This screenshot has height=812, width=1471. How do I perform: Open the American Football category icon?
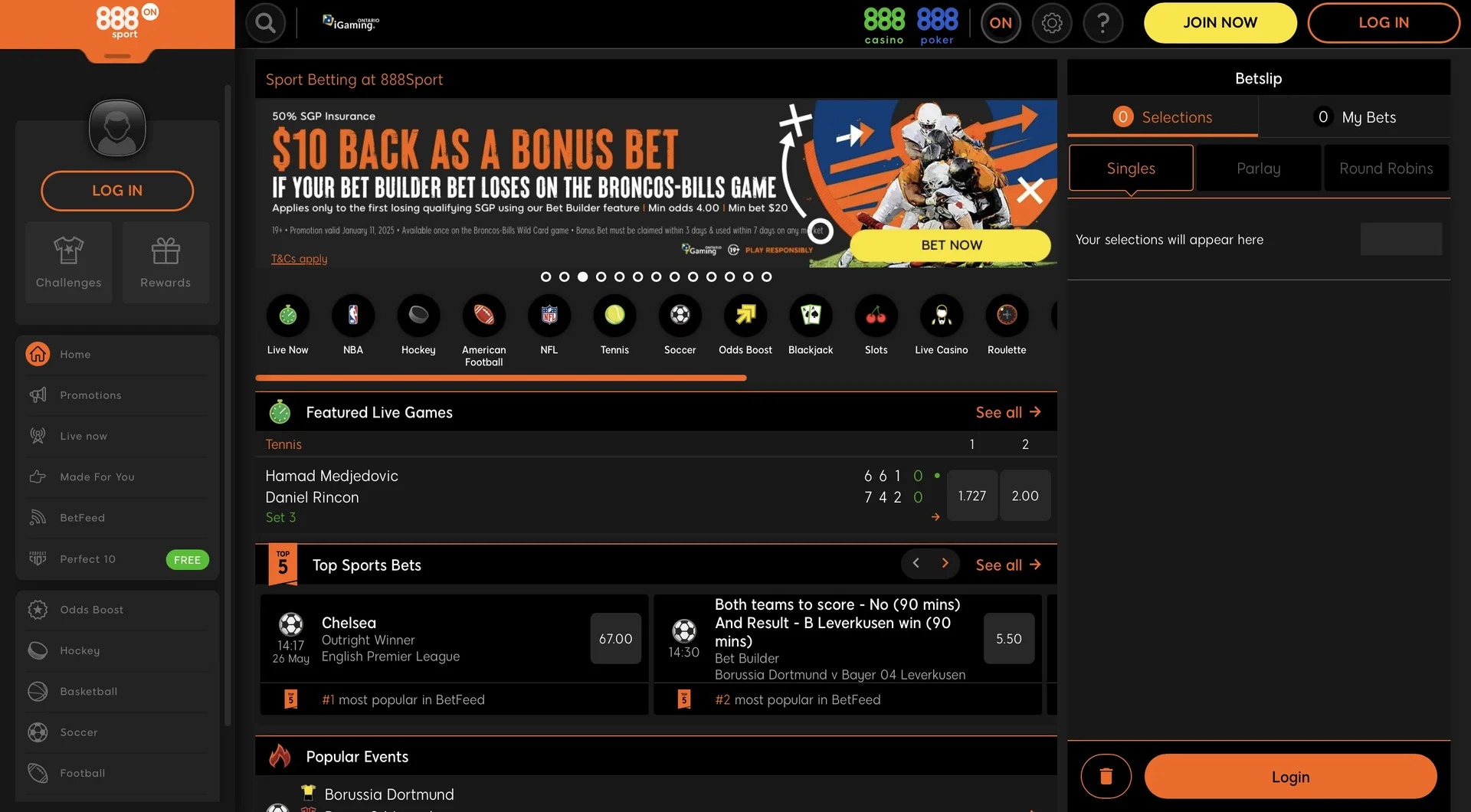(483, 315)
